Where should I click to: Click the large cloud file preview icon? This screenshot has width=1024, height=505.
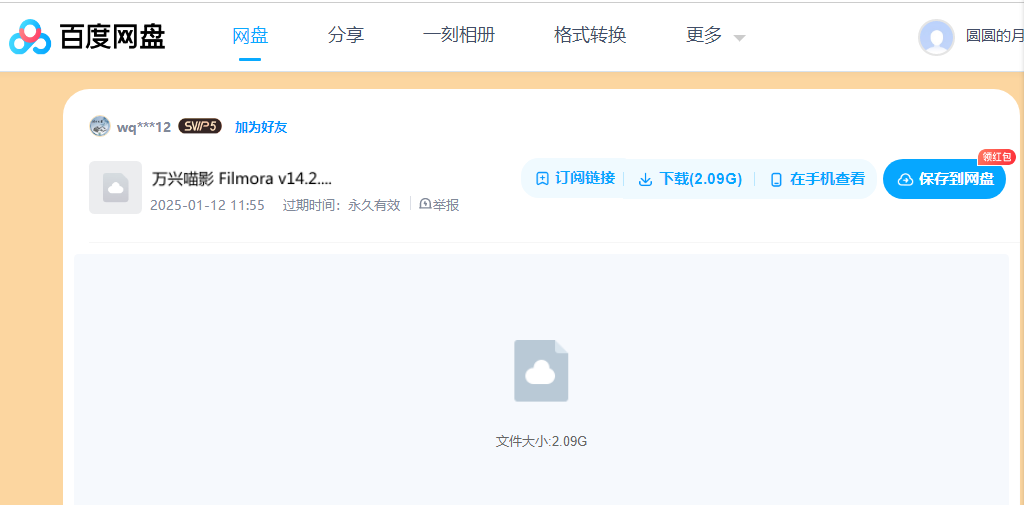click(x=541, y=370)
